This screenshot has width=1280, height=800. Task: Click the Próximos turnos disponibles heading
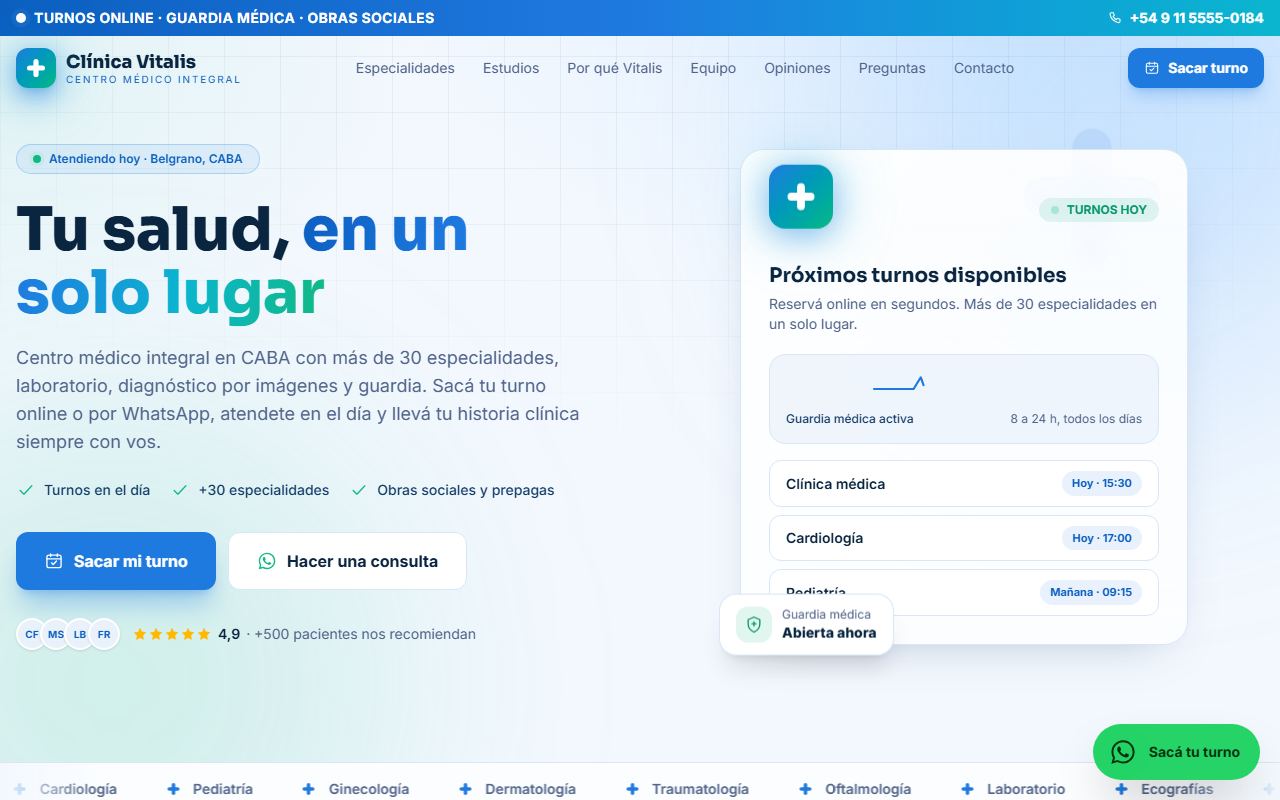918,275
